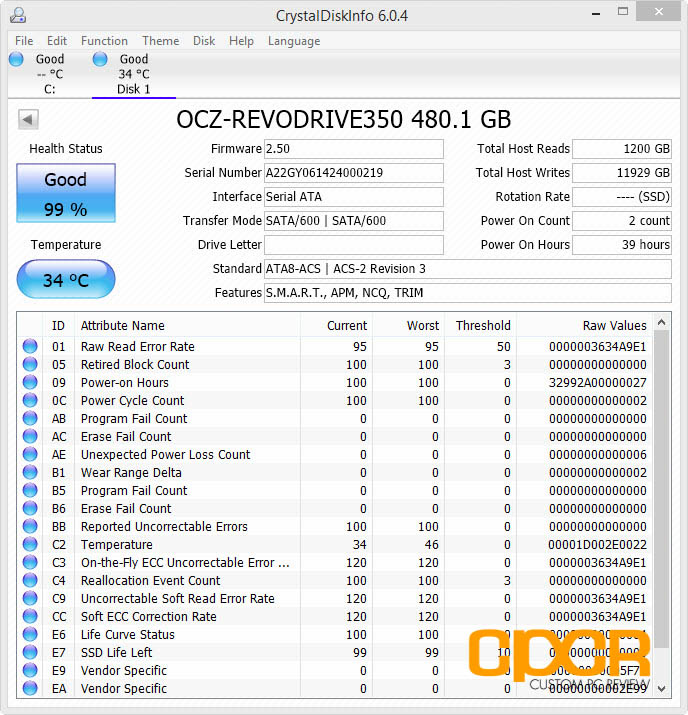Click the Transfer Mode field

[354, 221]
